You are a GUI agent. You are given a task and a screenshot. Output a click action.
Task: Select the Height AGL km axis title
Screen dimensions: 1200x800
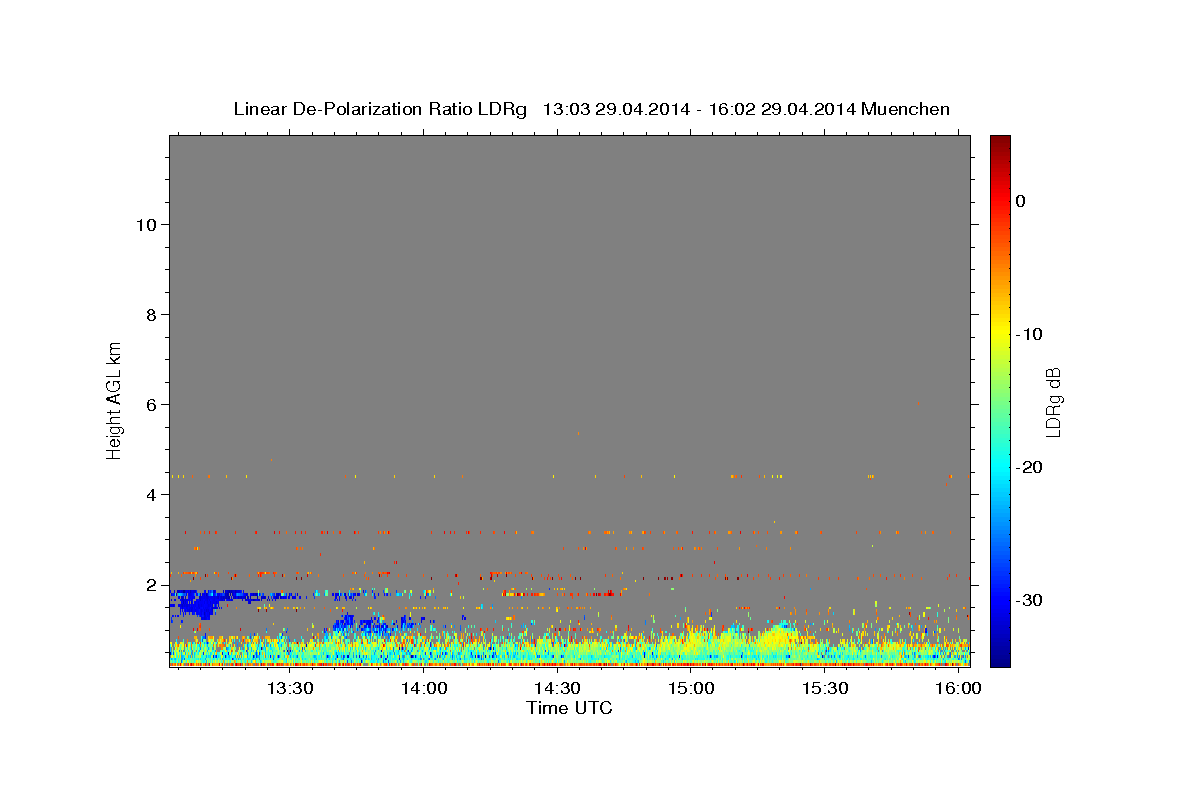coord(114,400)
